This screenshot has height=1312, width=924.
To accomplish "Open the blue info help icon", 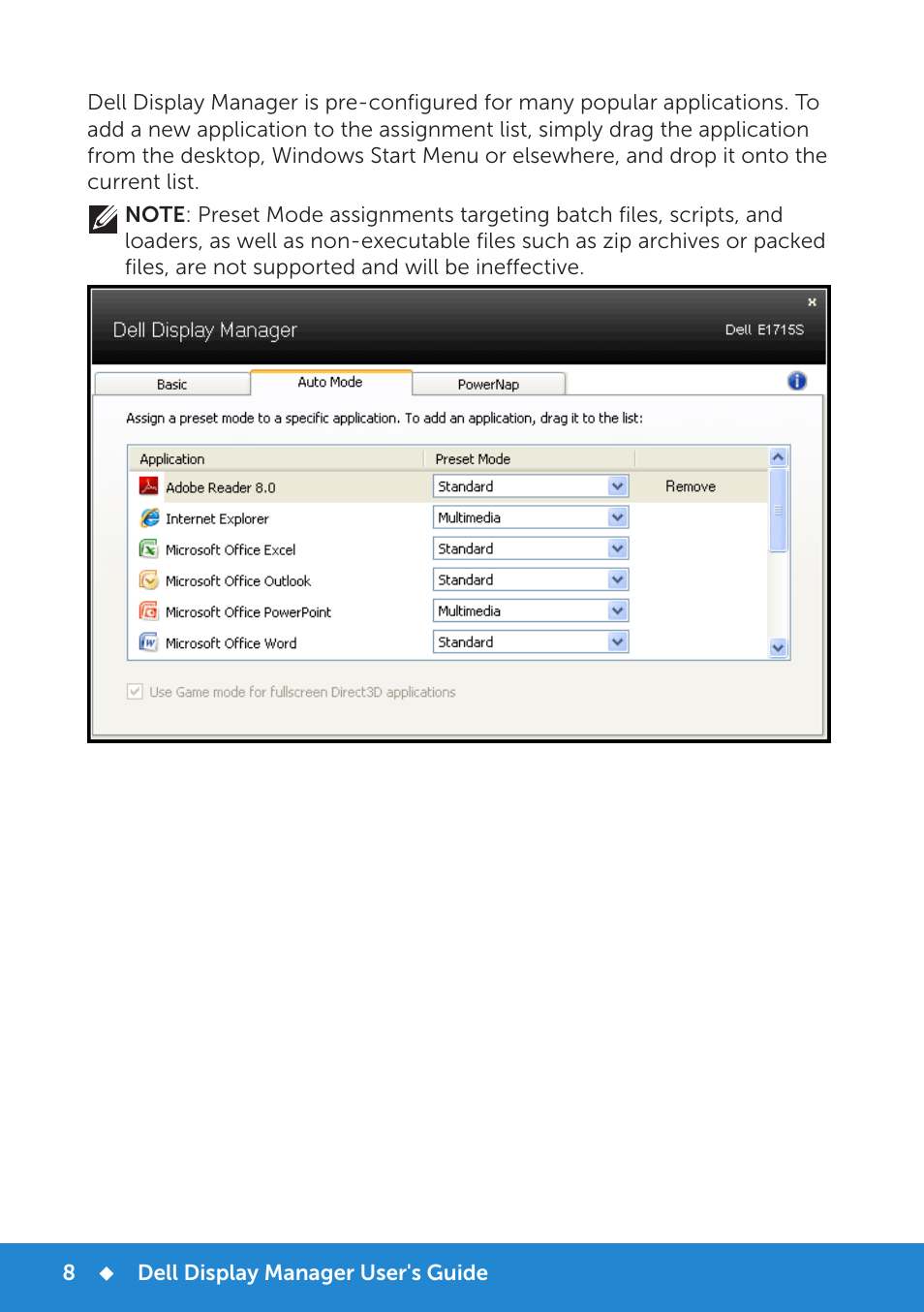I will tap(797, 382).
